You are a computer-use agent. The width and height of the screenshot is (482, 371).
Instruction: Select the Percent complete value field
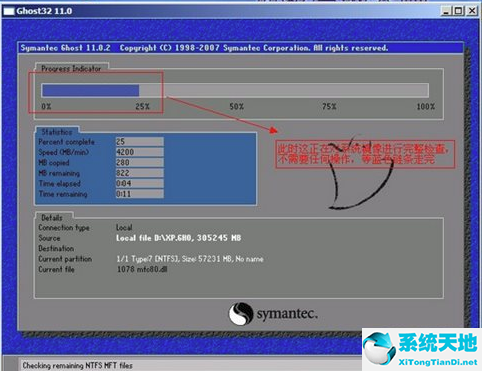140,142
